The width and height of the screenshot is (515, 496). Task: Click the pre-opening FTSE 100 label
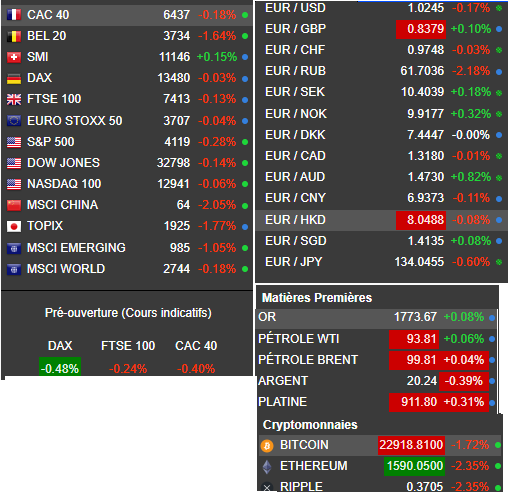tap(128, 346)
